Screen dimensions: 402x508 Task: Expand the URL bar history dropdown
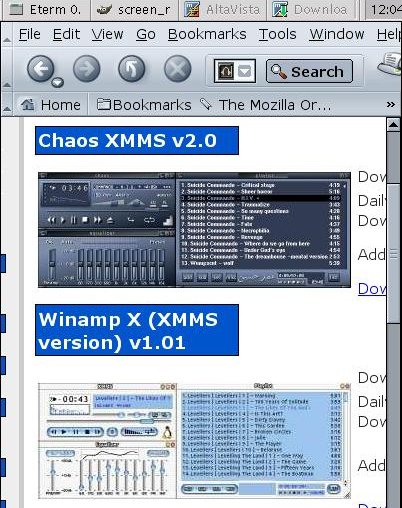click(x=245, y=71)
